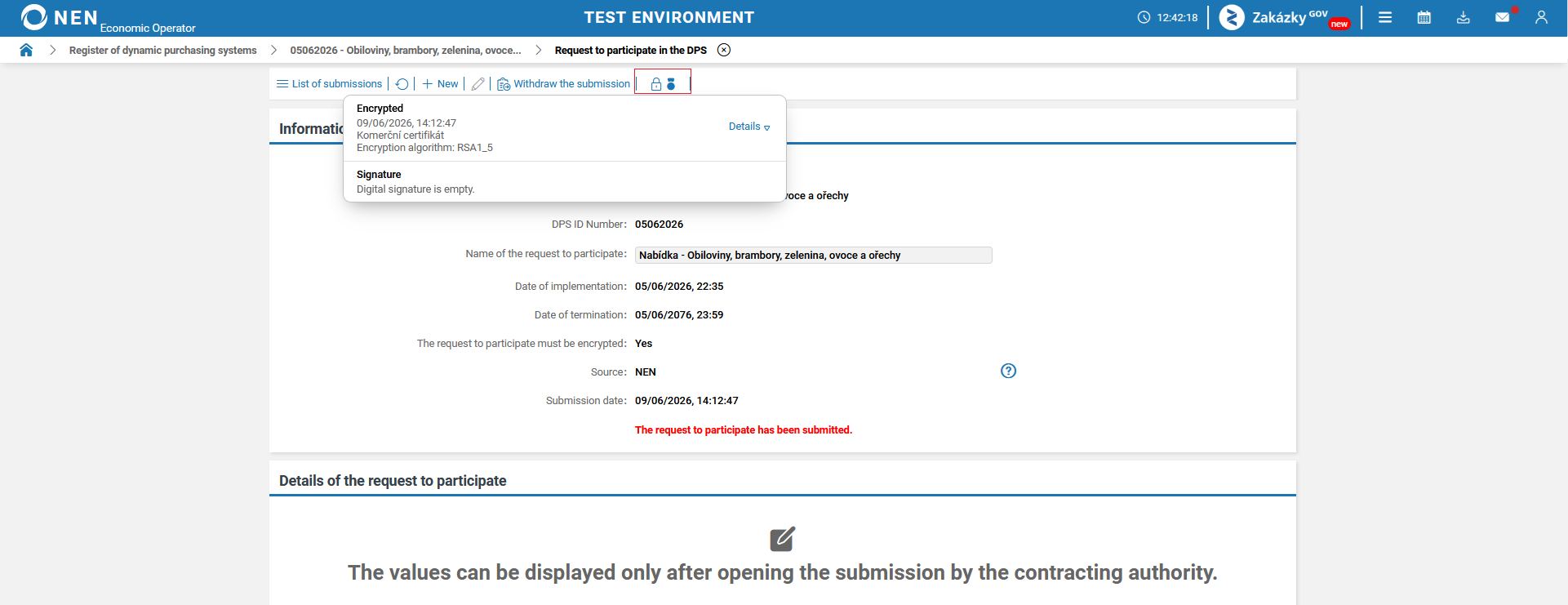Expand encryption Details
This screenshot has width=1568, height=605.
coord(749,127)
